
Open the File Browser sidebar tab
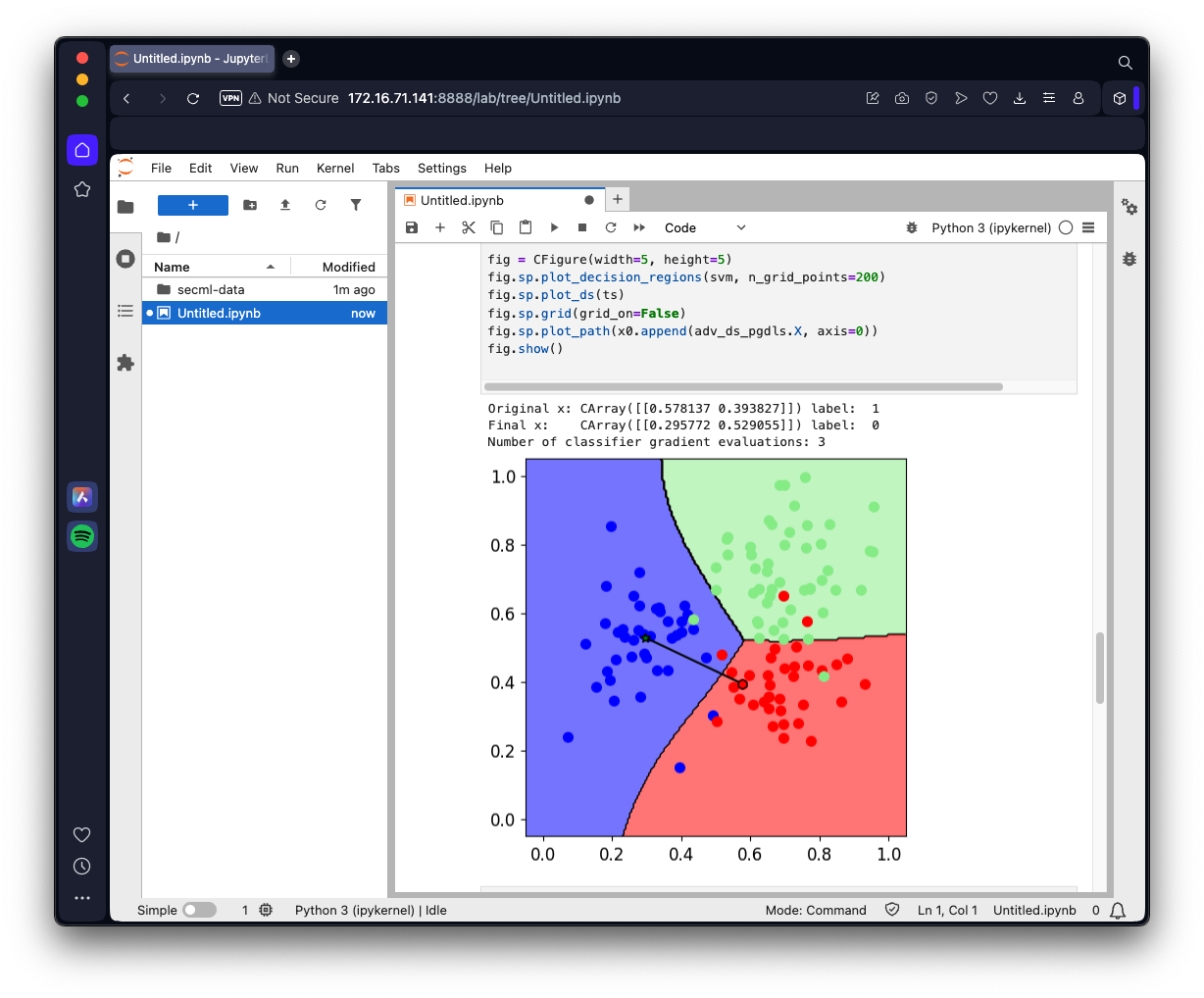click(x=125, y=207)
